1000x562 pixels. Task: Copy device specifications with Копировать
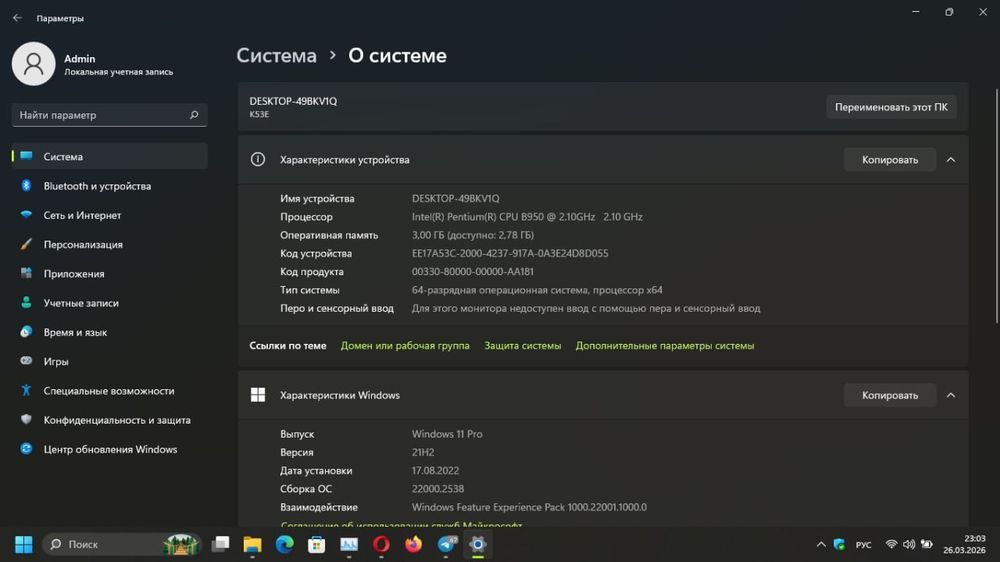pos(890,159)
